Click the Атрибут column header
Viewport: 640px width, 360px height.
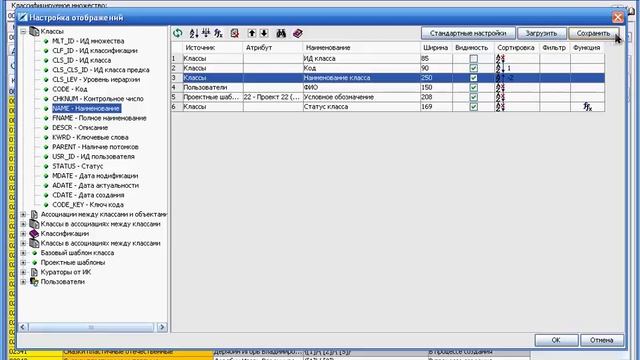(x=273, y=48)
